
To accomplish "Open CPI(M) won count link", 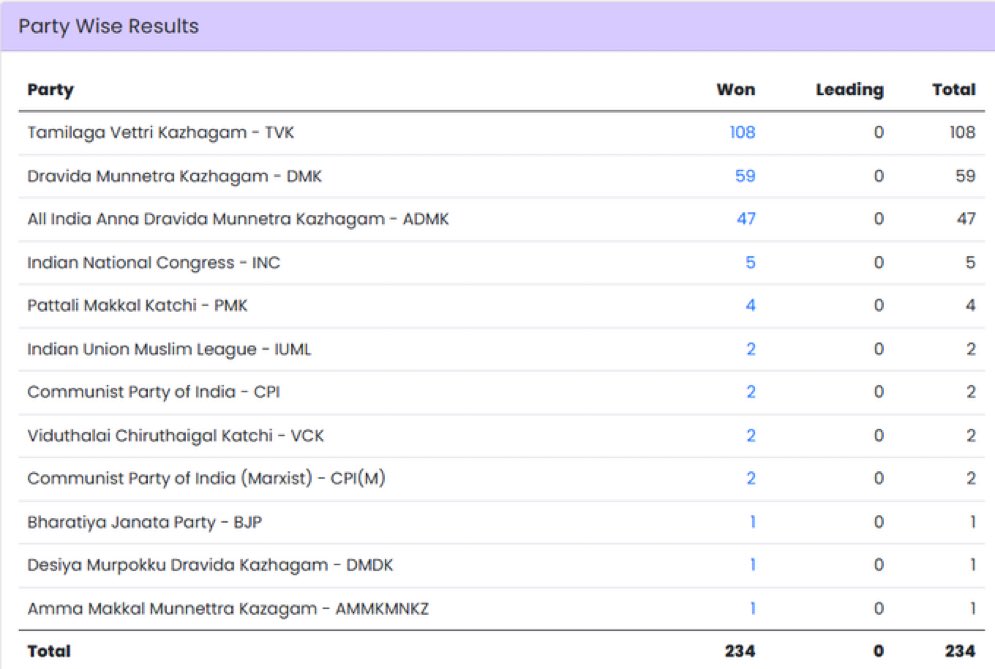I will [x=751, y=479].
